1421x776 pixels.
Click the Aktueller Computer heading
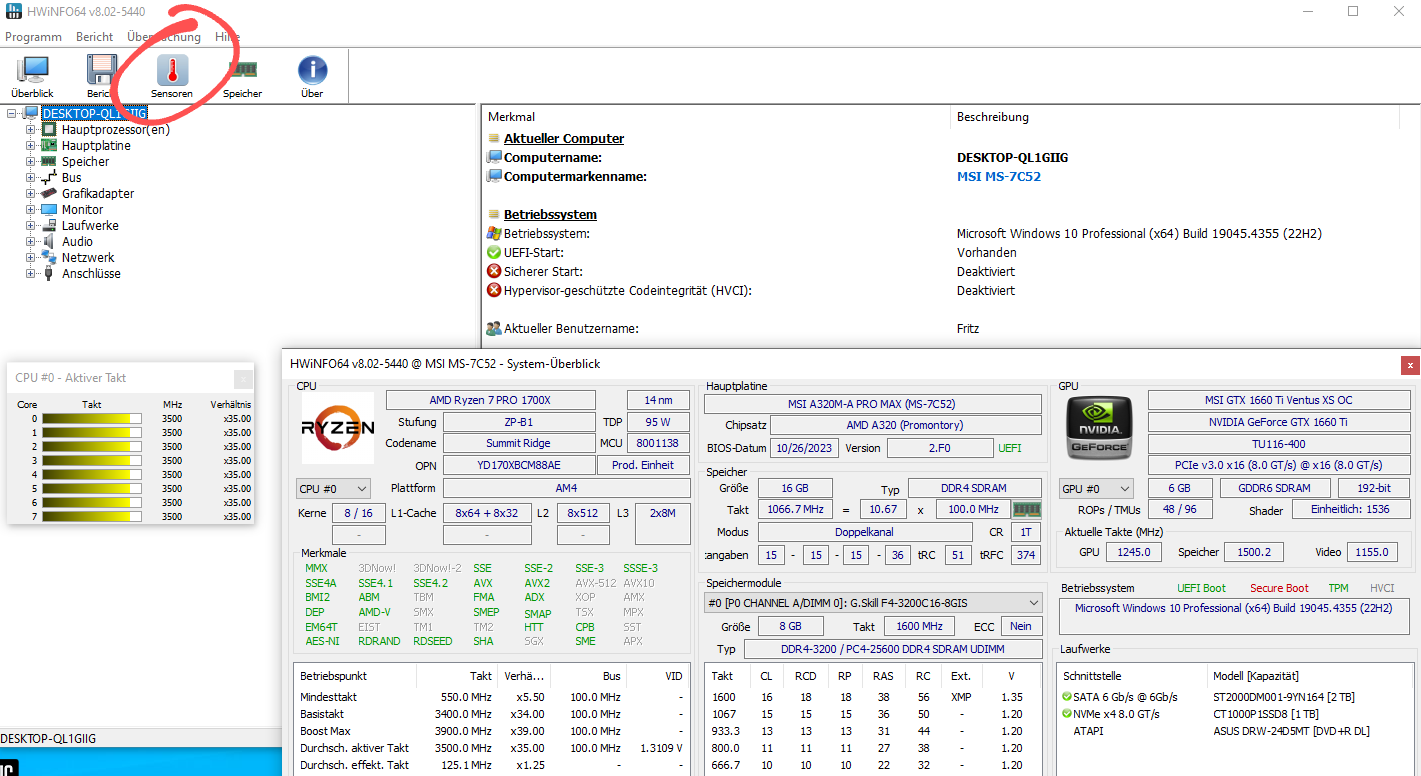coord(564,139)
